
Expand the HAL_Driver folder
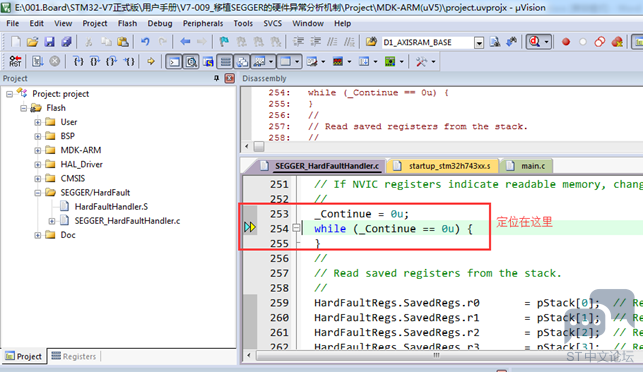coord(38,164)
